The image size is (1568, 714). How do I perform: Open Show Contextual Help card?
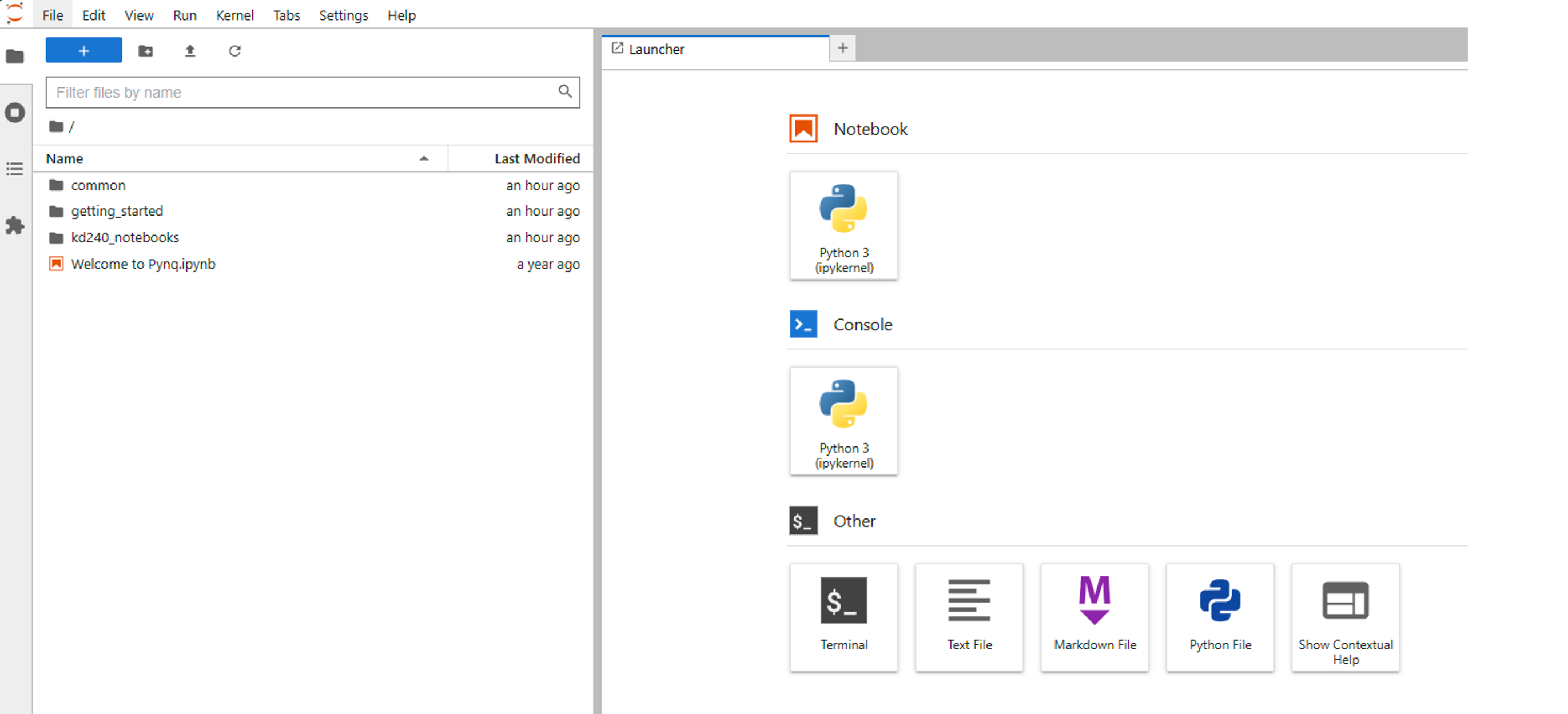coord(1344,617)
